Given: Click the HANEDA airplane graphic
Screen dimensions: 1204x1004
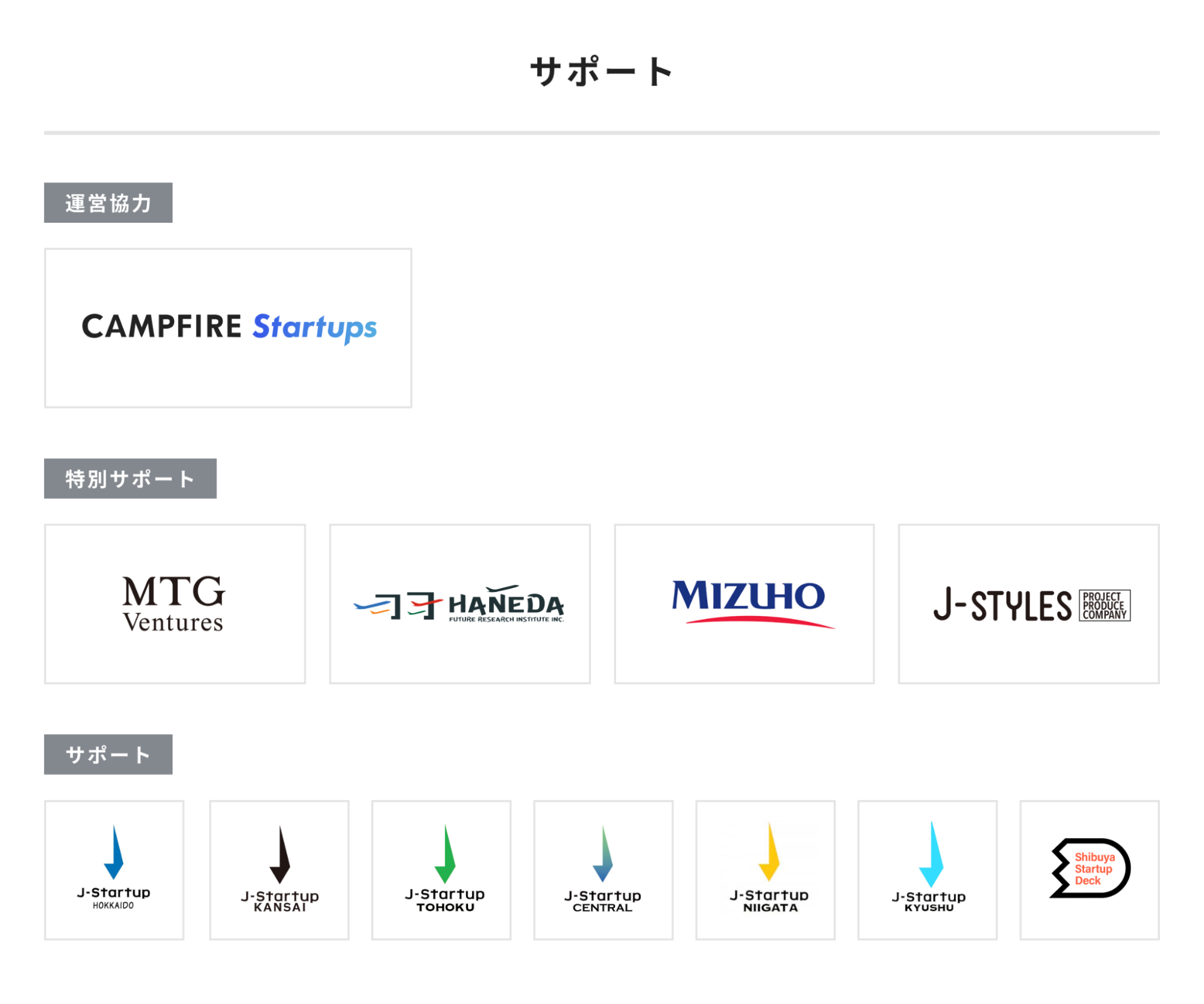Looking at the screenshot, I should click(398, 605).
